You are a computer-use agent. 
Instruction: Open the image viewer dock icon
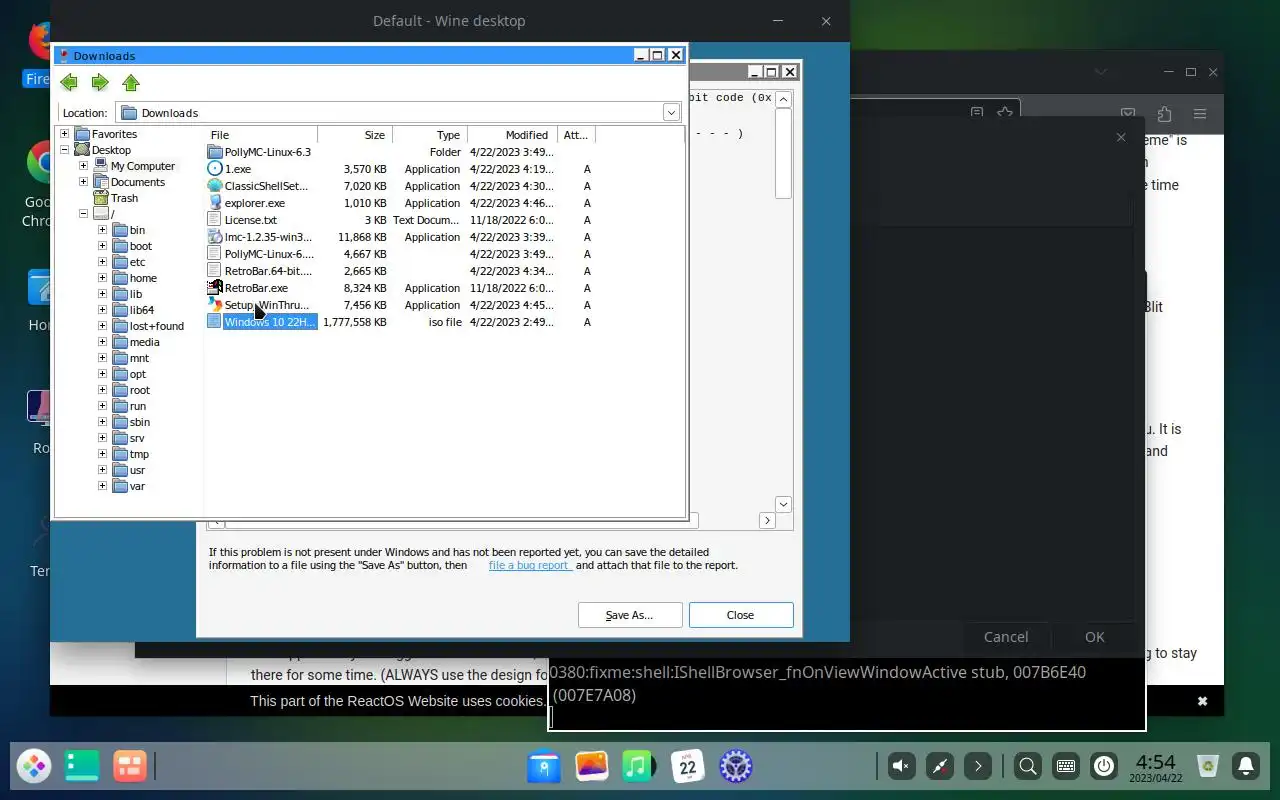[592, 767]
